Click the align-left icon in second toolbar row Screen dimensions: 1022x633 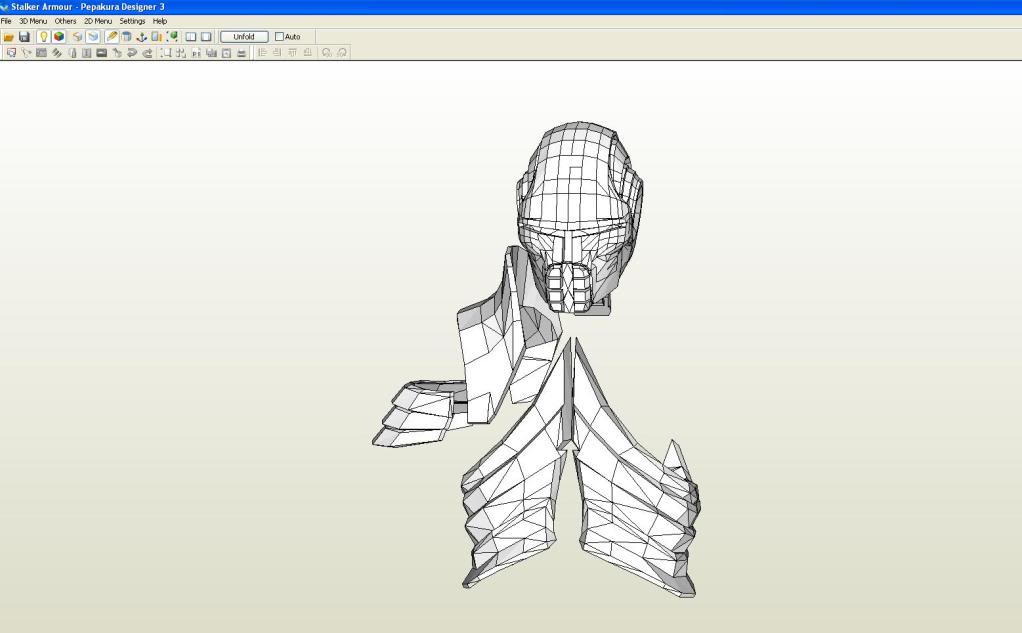point(262,53)
